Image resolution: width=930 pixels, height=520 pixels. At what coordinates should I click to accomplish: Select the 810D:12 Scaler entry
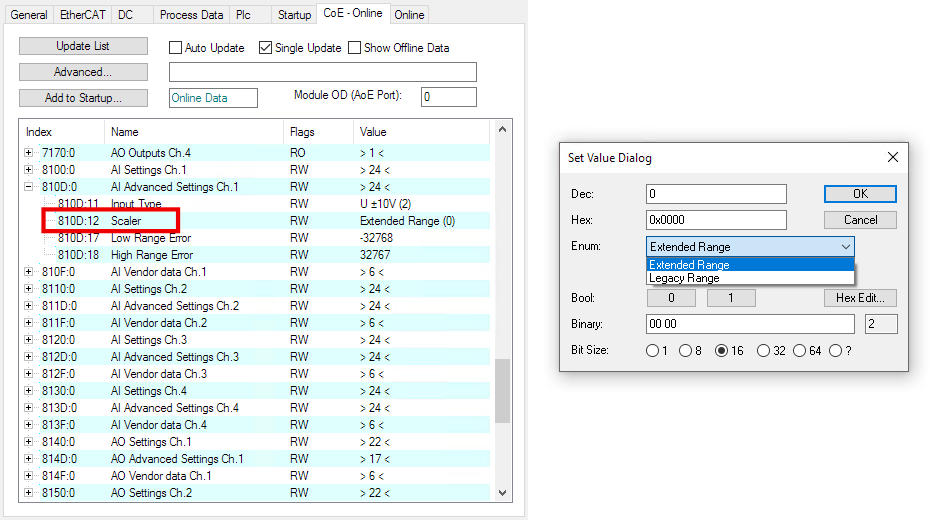click(255, 221)
